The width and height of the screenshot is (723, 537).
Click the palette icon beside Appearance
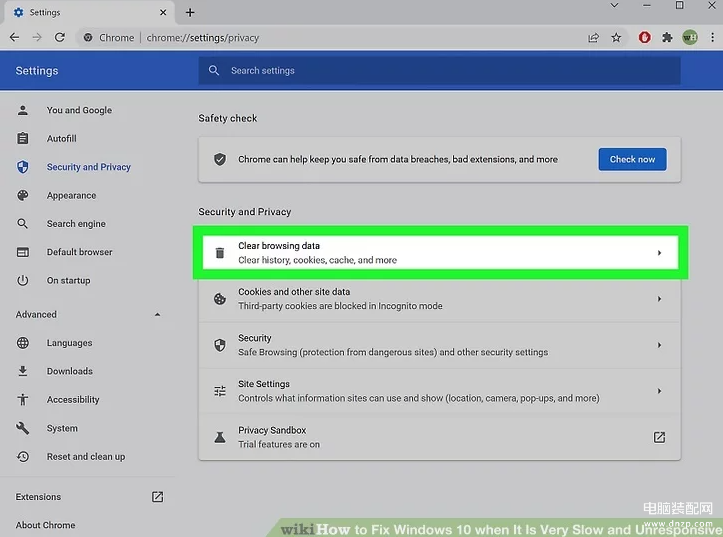[x=23, y=195]
